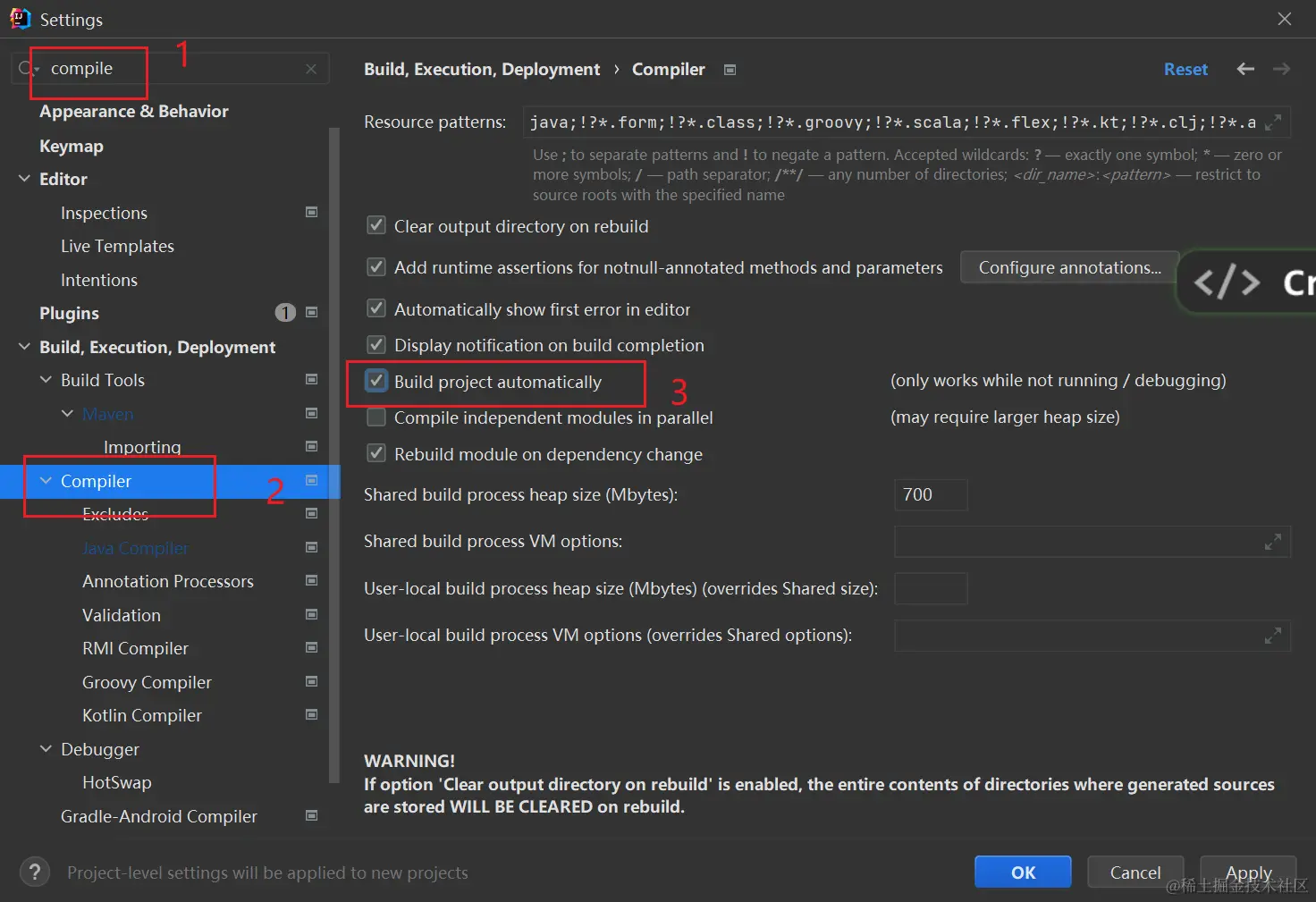Collapse the Build Tools node

pos(46,380)
